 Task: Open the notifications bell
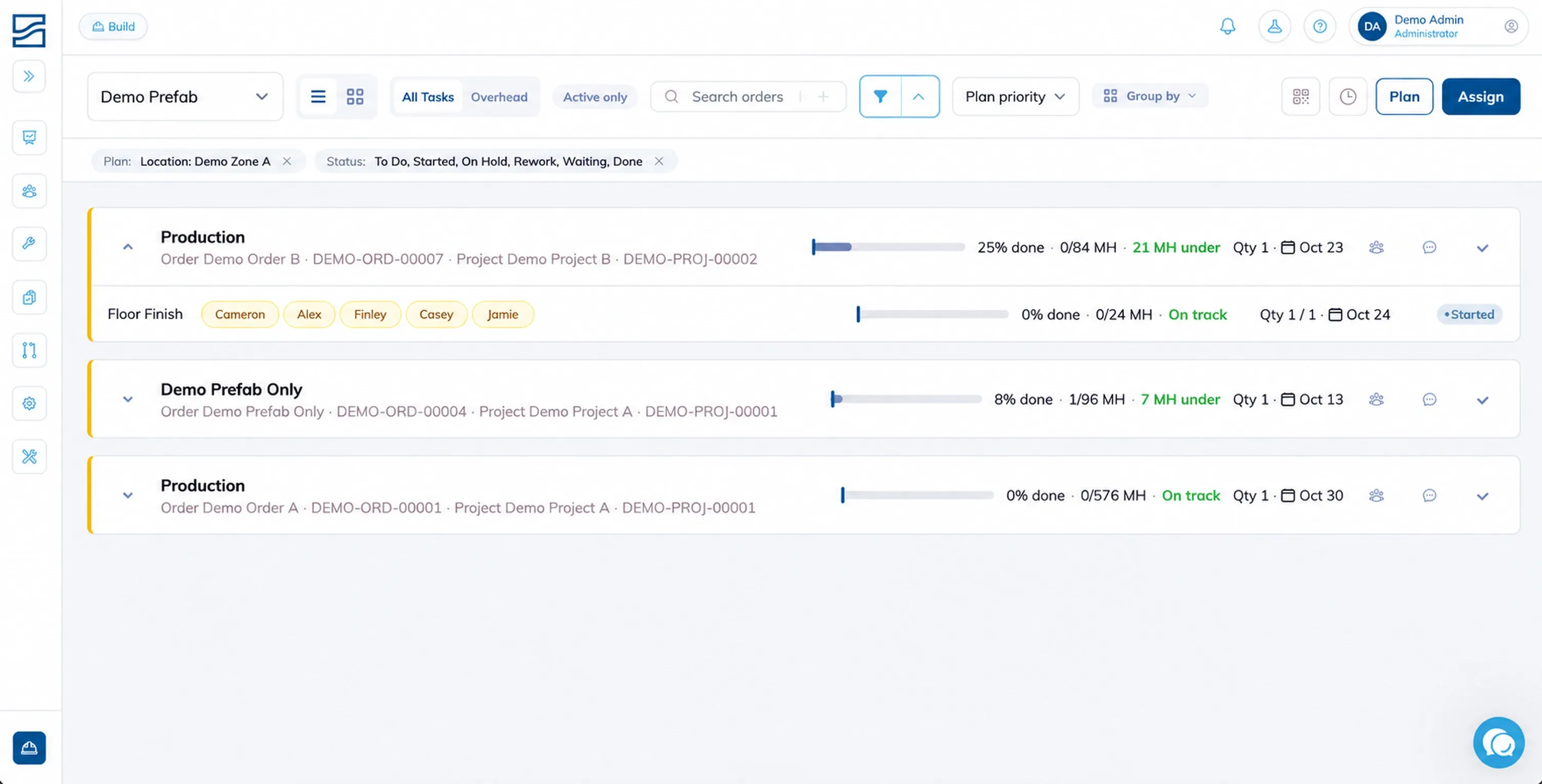[1227, 26]
